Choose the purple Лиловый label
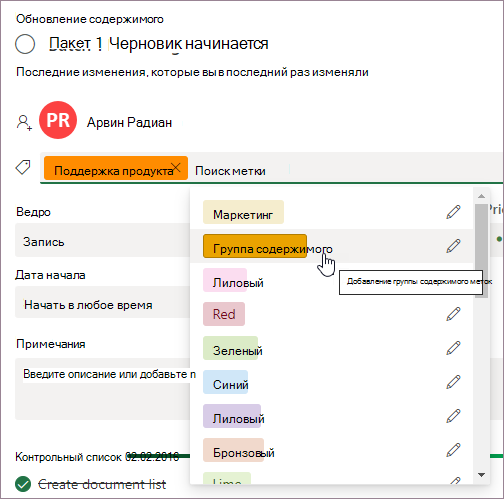Screen dimensions: 504x499 click(x=232, y=416)
